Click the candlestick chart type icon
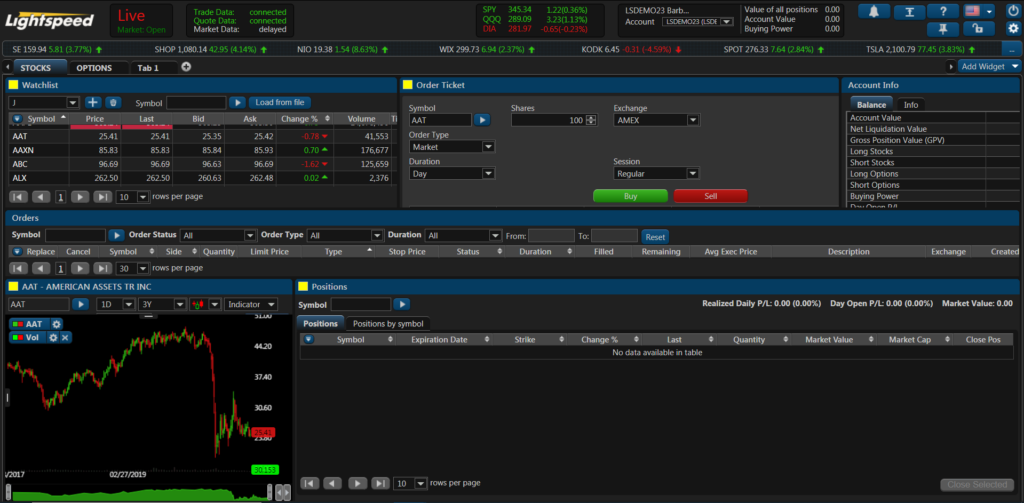Viewport: 1024px width, 503px height. tap(198, 304)
